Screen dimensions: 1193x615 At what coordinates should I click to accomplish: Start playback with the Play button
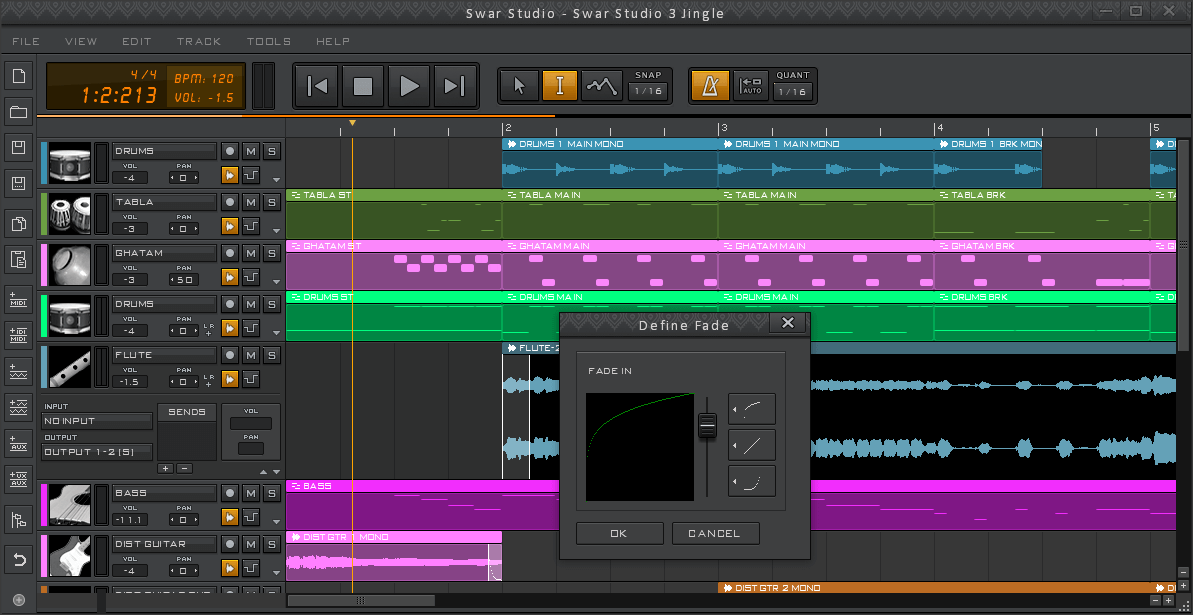409,86
